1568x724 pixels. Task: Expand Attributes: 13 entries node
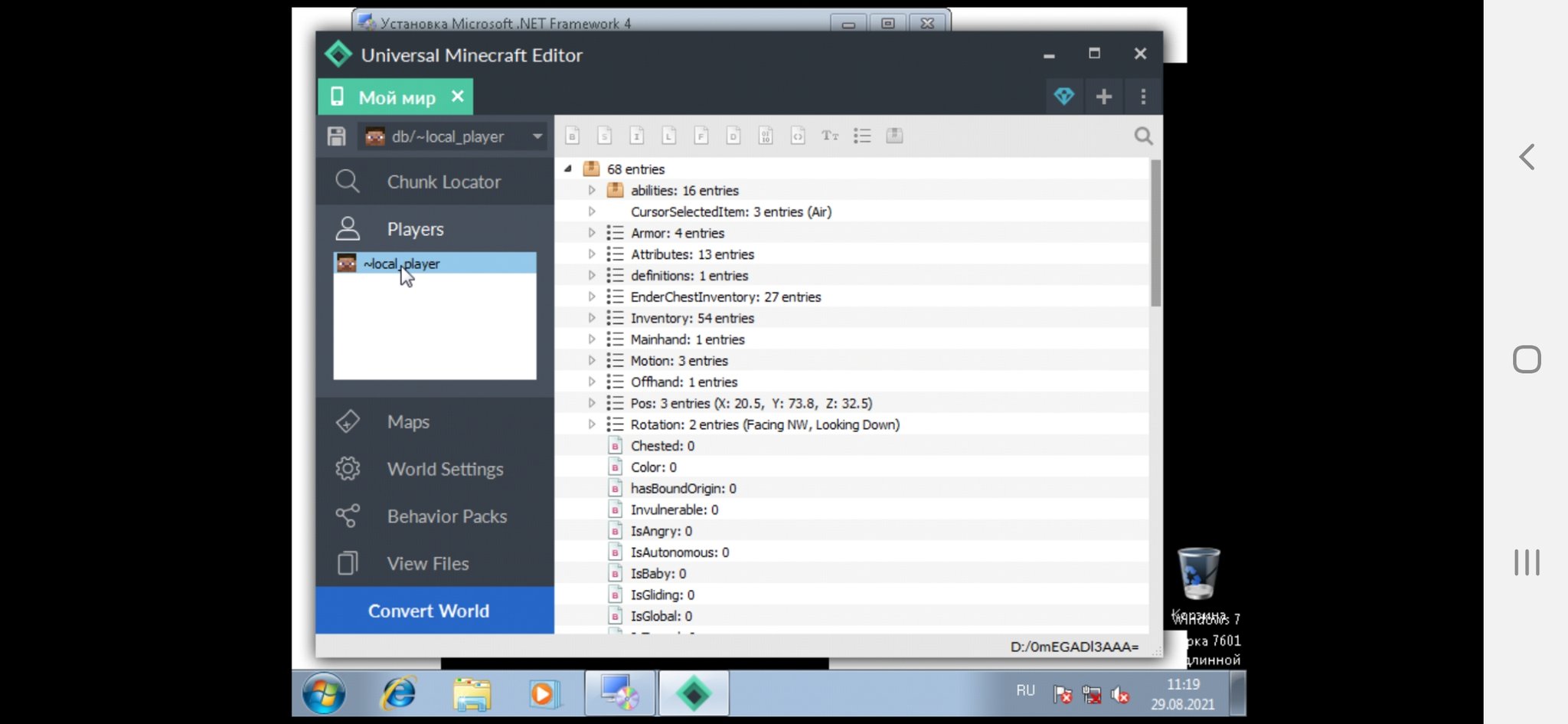(592, 254)
